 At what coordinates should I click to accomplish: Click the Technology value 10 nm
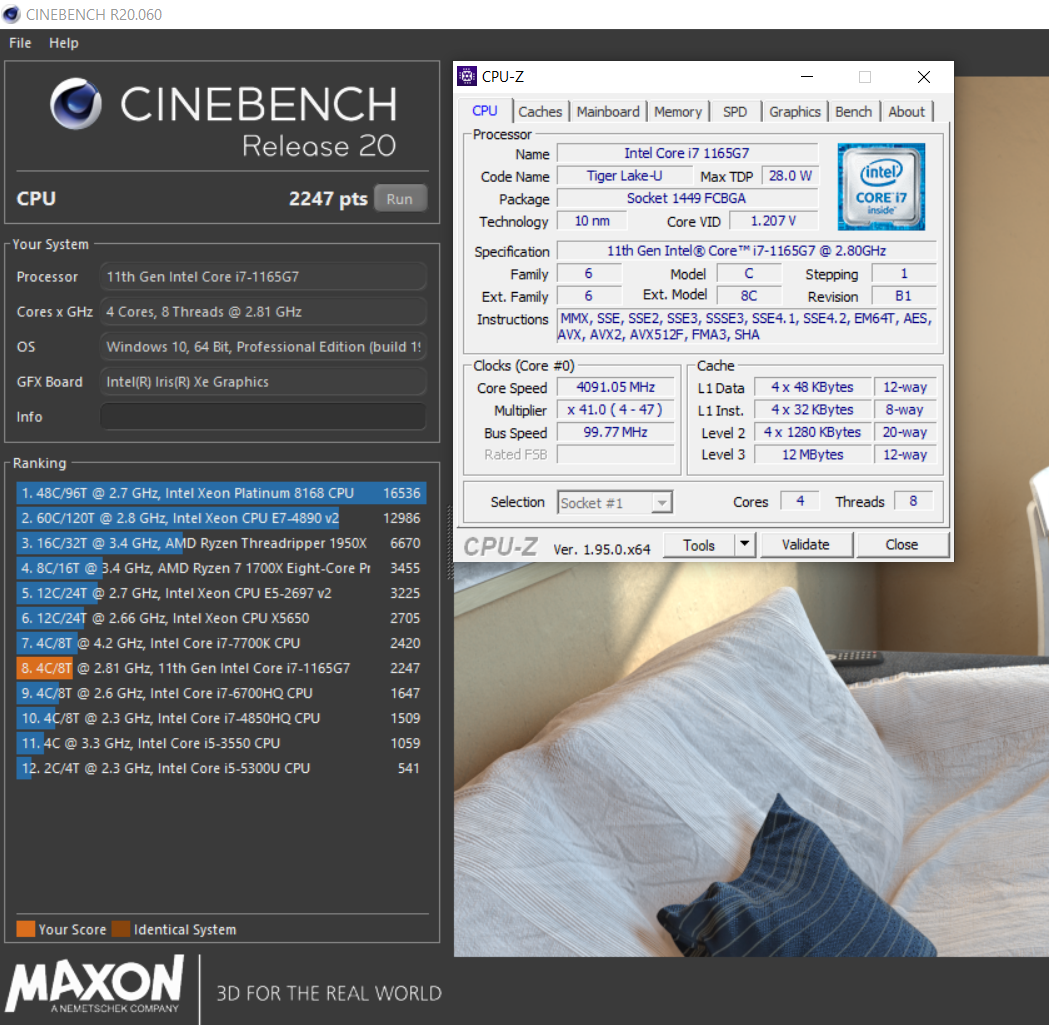(x=592, y=221)
